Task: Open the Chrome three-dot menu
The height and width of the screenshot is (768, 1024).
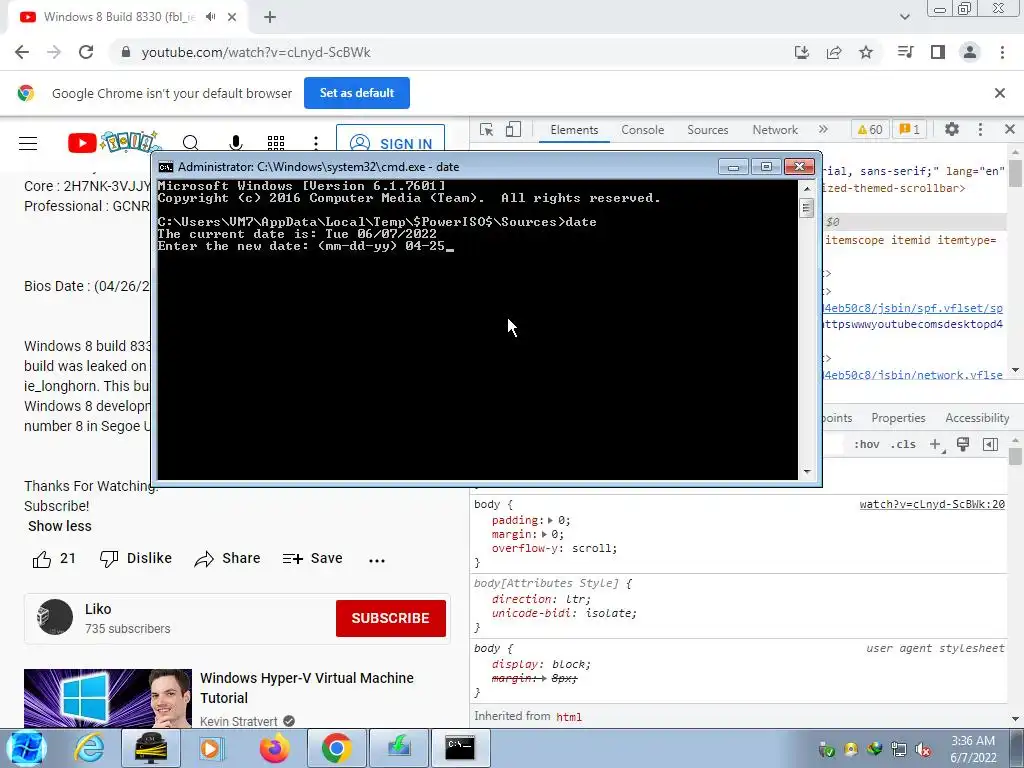Action: click(x=1002, y=52)
